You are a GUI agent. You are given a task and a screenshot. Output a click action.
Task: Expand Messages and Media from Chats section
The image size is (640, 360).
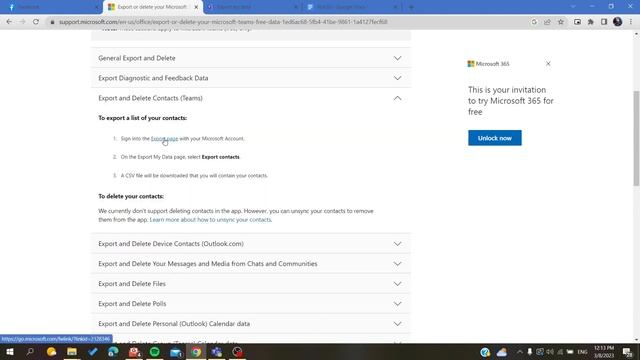251,264
